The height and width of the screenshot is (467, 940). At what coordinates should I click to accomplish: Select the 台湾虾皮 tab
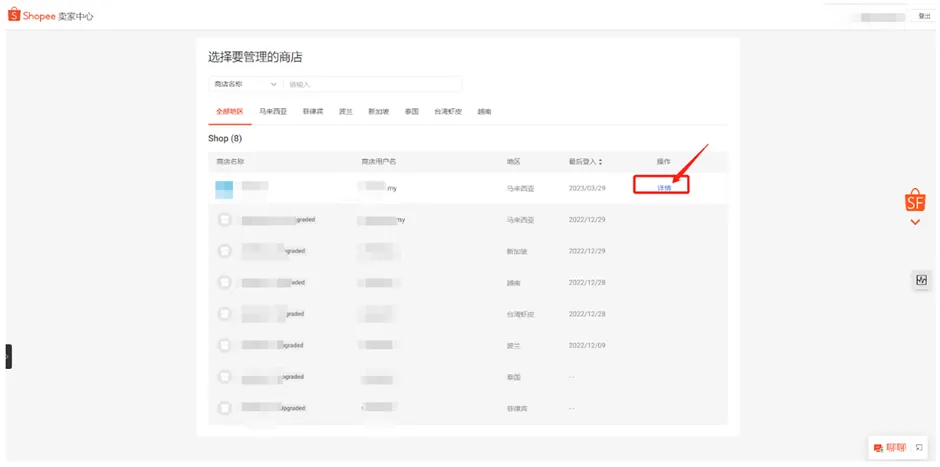point(448,112)
